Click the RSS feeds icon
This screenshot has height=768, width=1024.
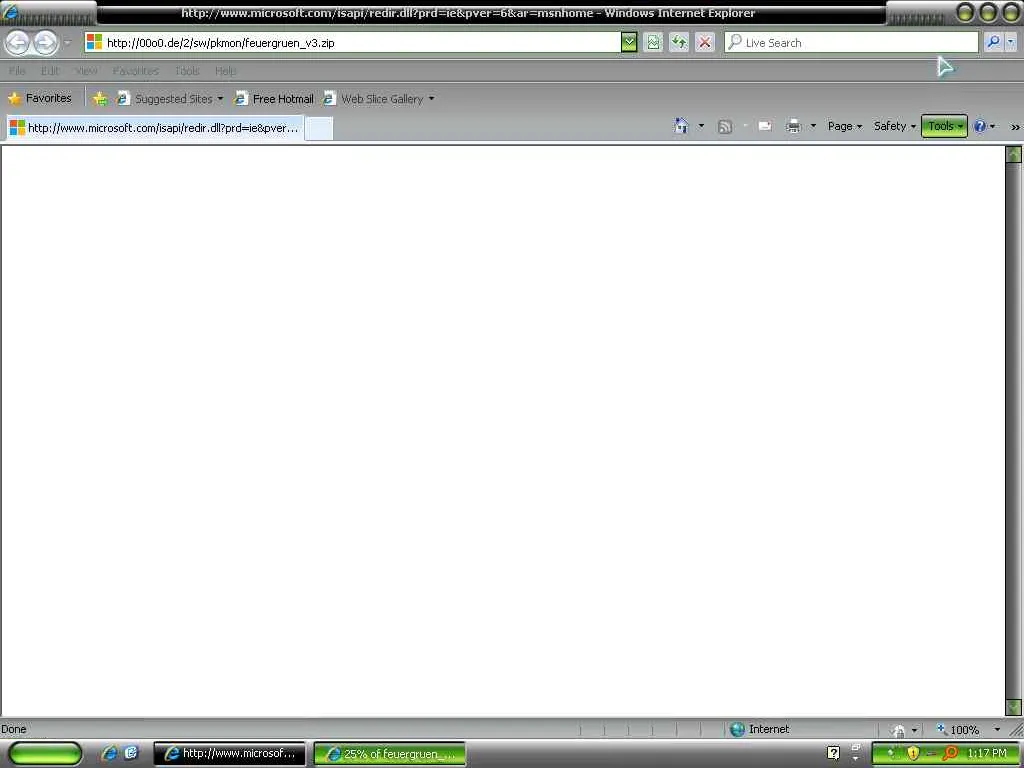pos(725,127)
